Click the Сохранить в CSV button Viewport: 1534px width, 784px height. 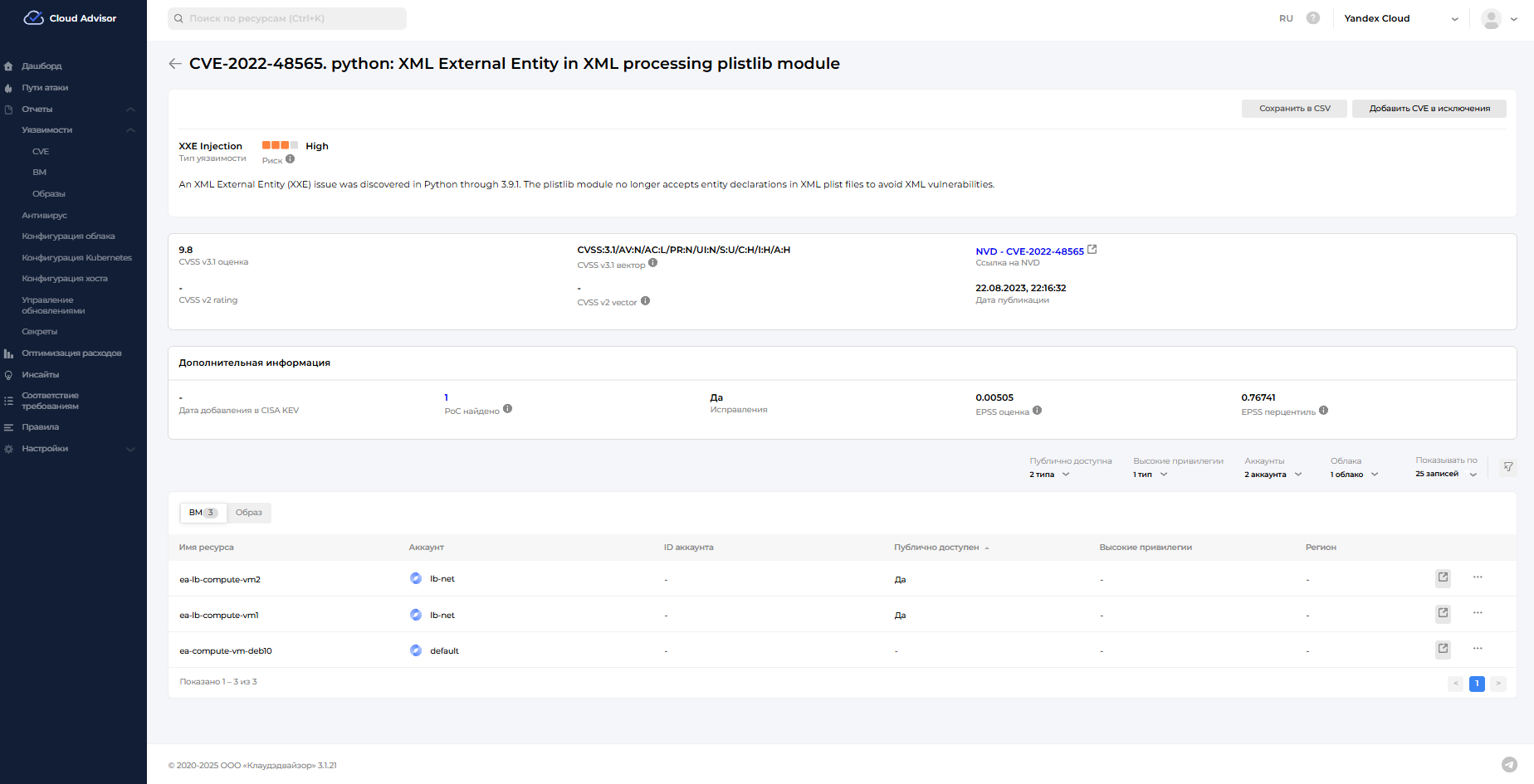1294,109
